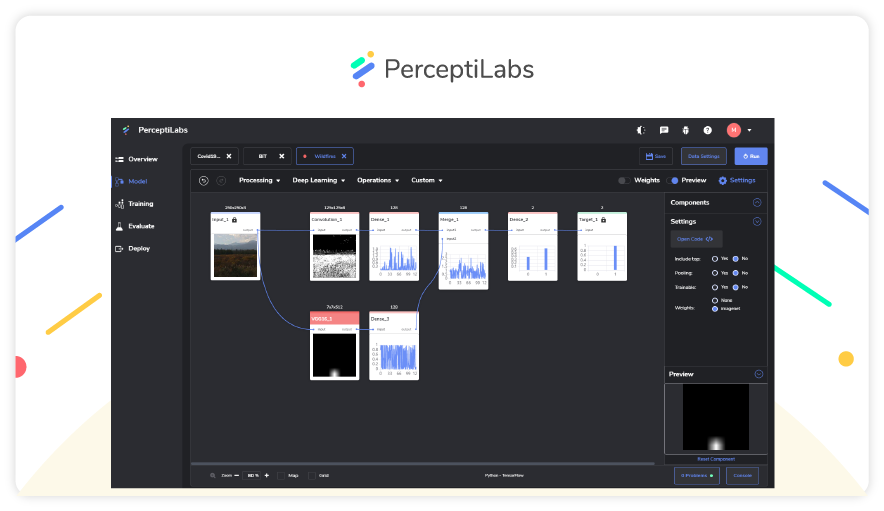Select None for Weights option
This screenshot has height=511, width=884.
click(714, 300)
